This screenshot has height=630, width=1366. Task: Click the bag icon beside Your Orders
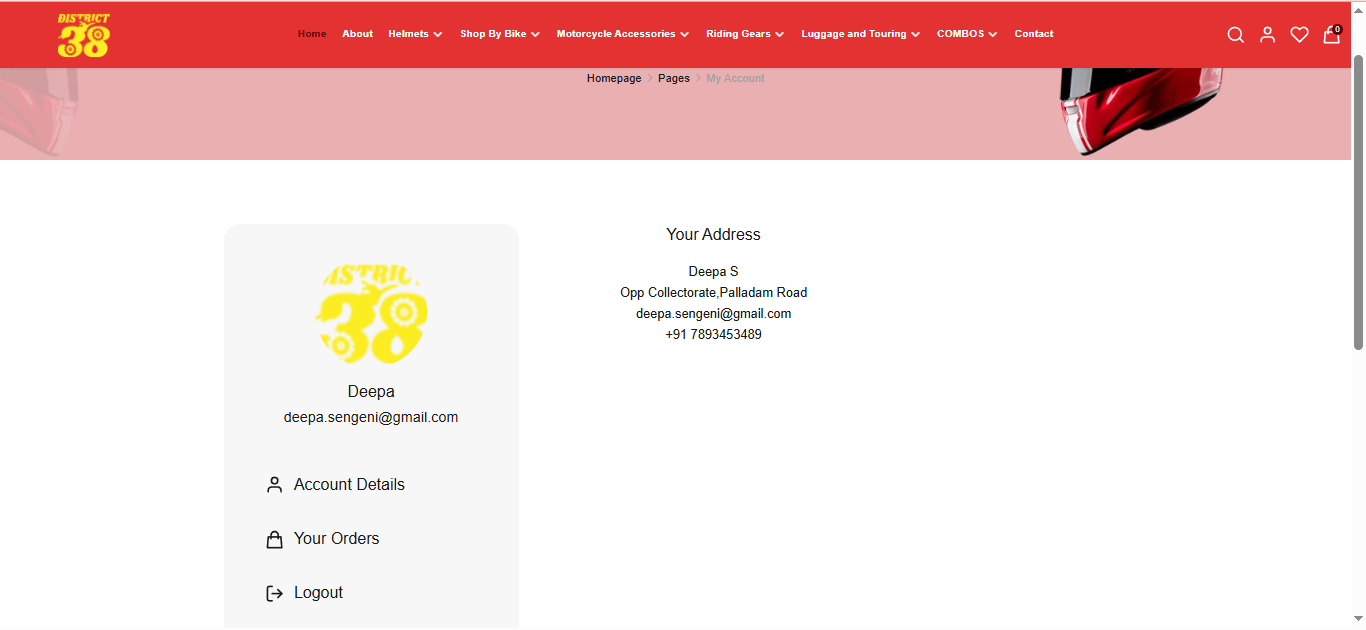(x=274, y=540)
